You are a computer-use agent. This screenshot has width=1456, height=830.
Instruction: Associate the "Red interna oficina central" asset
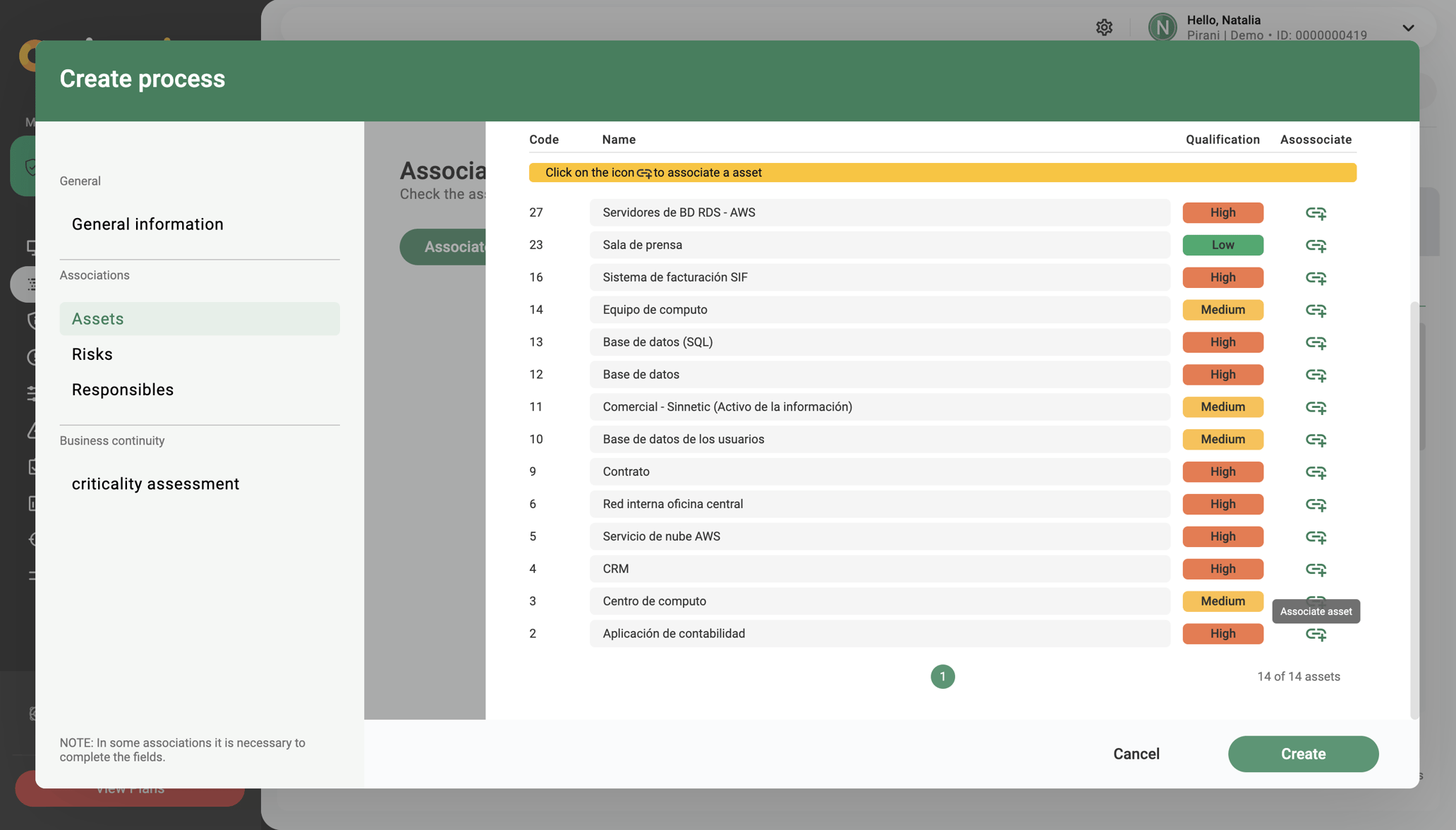point(1316,504)
